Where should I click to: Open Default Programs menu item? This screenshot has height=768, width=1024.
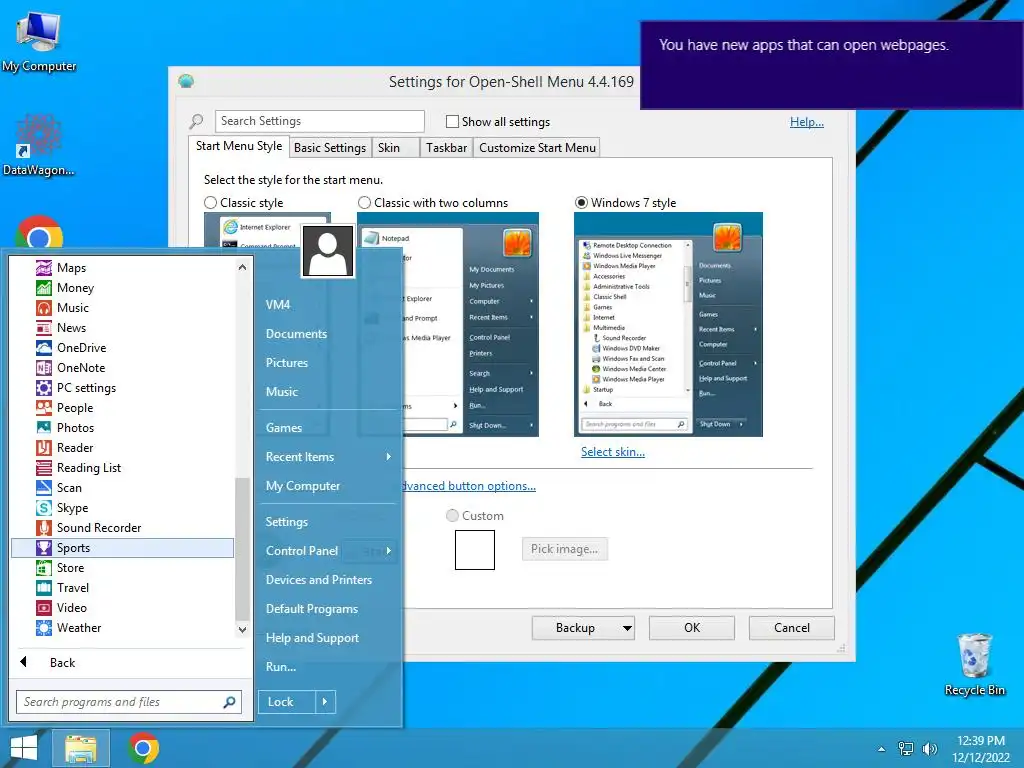coord(312,609)
